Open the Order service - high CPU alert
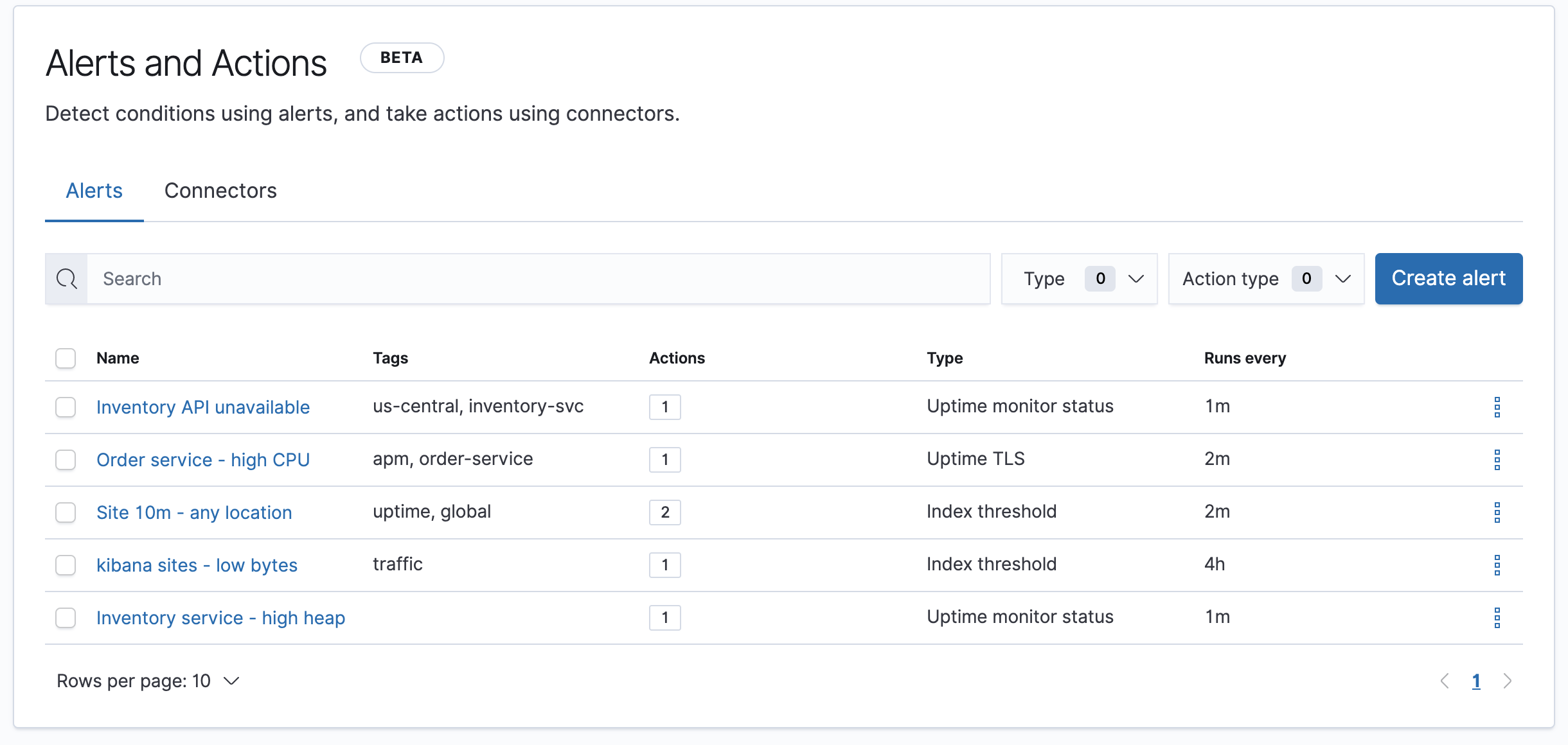 coord(202,459)
